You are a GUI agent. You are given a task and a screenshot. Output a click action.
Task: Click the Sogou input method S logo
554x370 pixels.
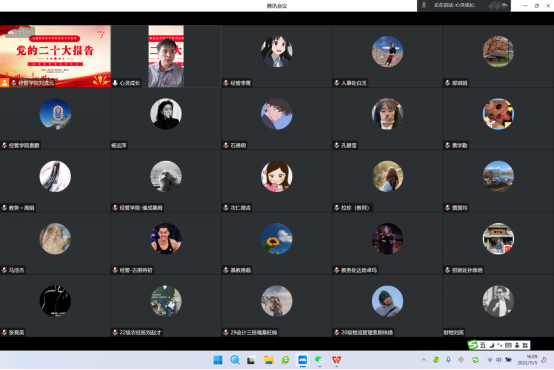(x=473, y=345)
